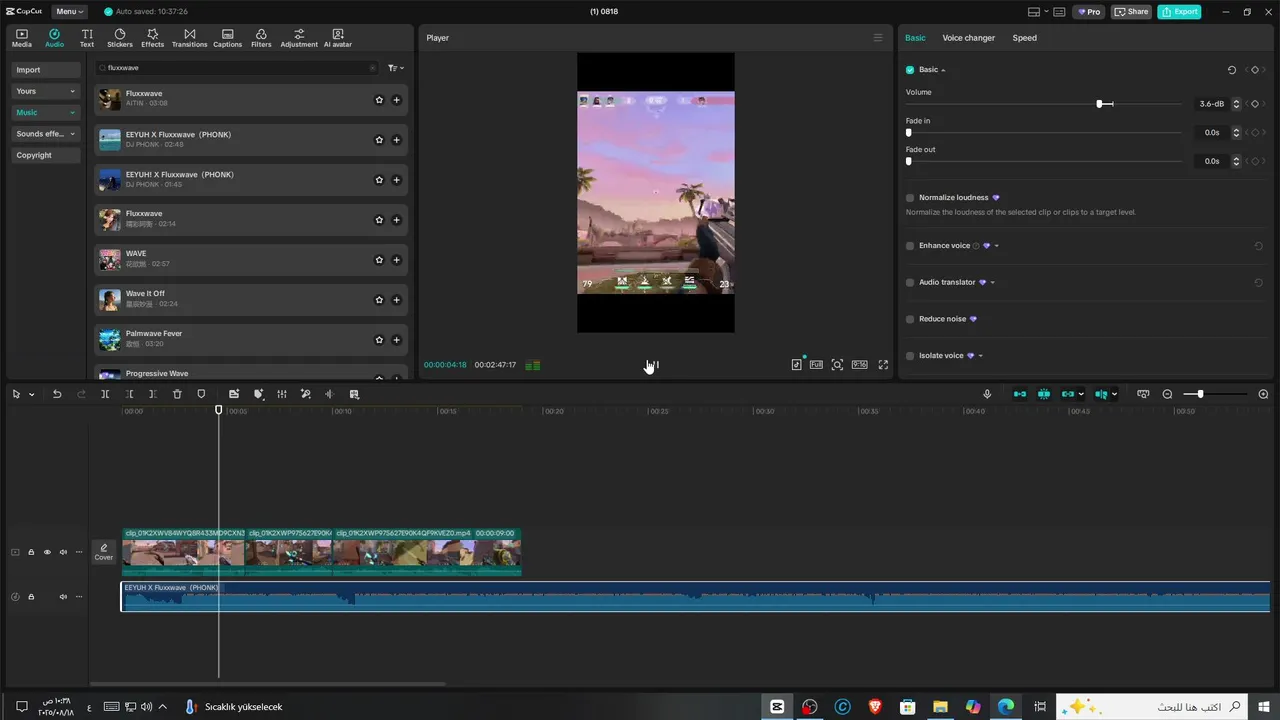Undo the last action
Viewport: 1280px width, 720px height.
tap(57, 394)
